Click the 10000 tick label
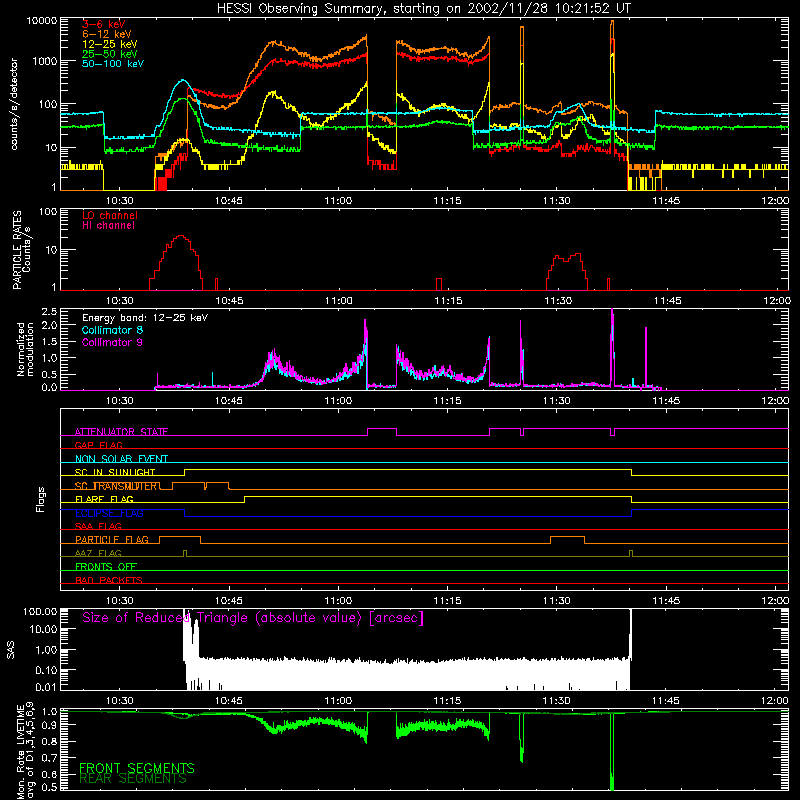 click(42, 21)
